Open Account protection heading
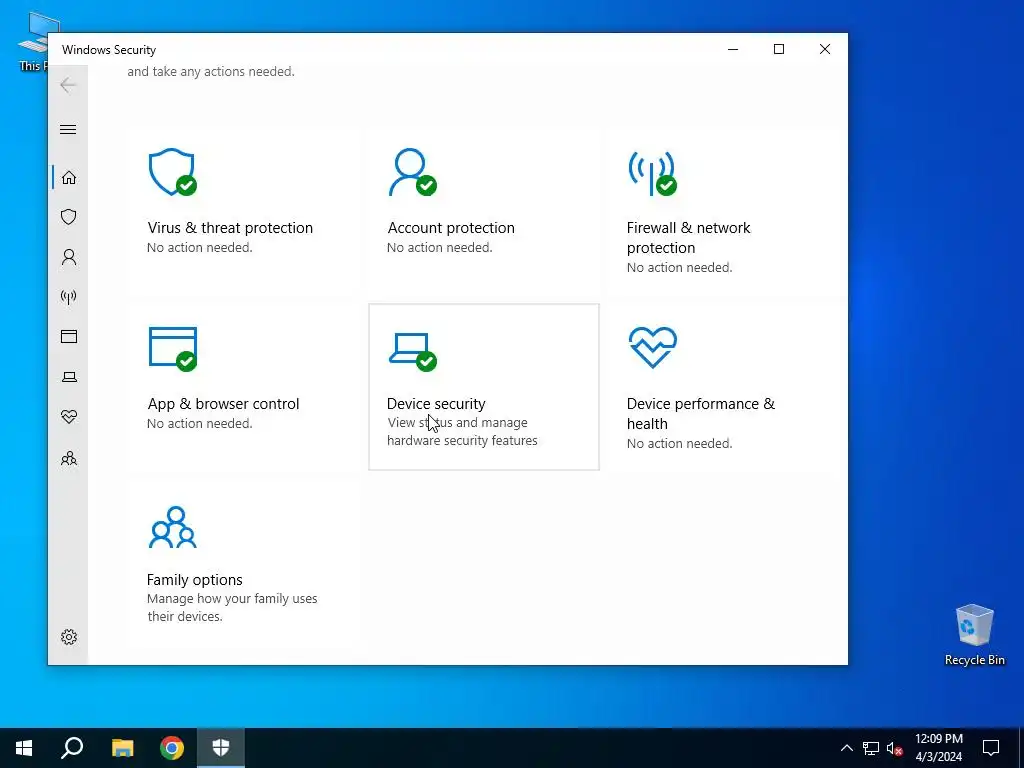Image resolution: width=1024 pixels, height=768 pixels. 451,228
